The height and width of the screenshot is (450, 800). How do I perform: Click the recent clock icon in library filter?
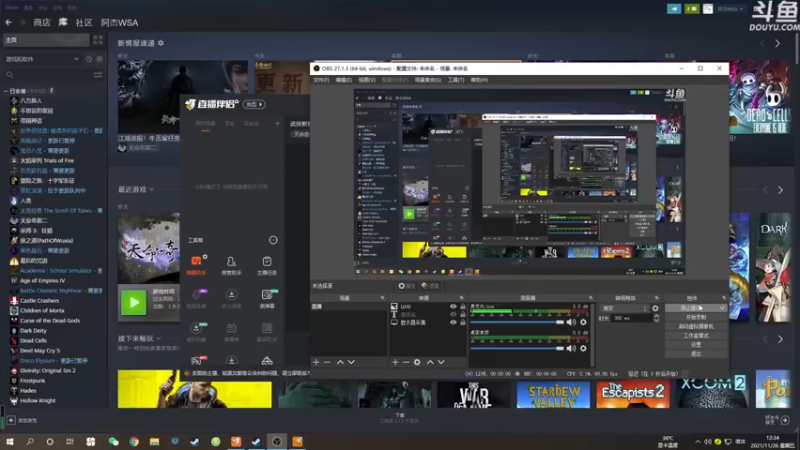[x=89, y=59]
